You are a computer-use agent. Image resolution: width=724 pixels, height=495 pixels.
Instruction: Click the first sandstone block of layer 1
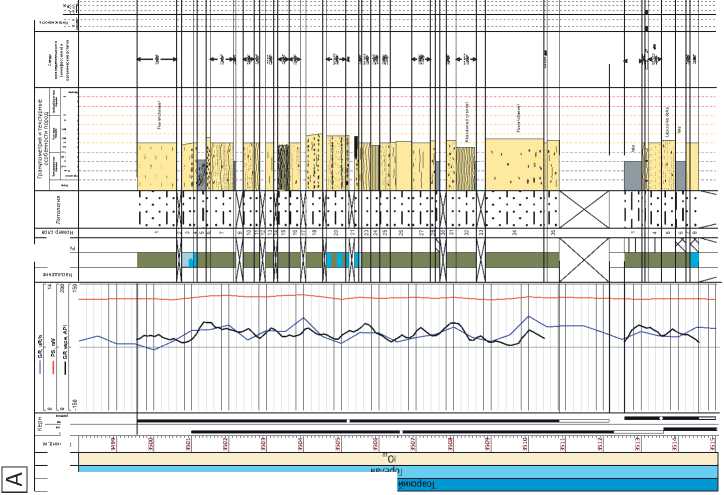(x=157, y=166)
